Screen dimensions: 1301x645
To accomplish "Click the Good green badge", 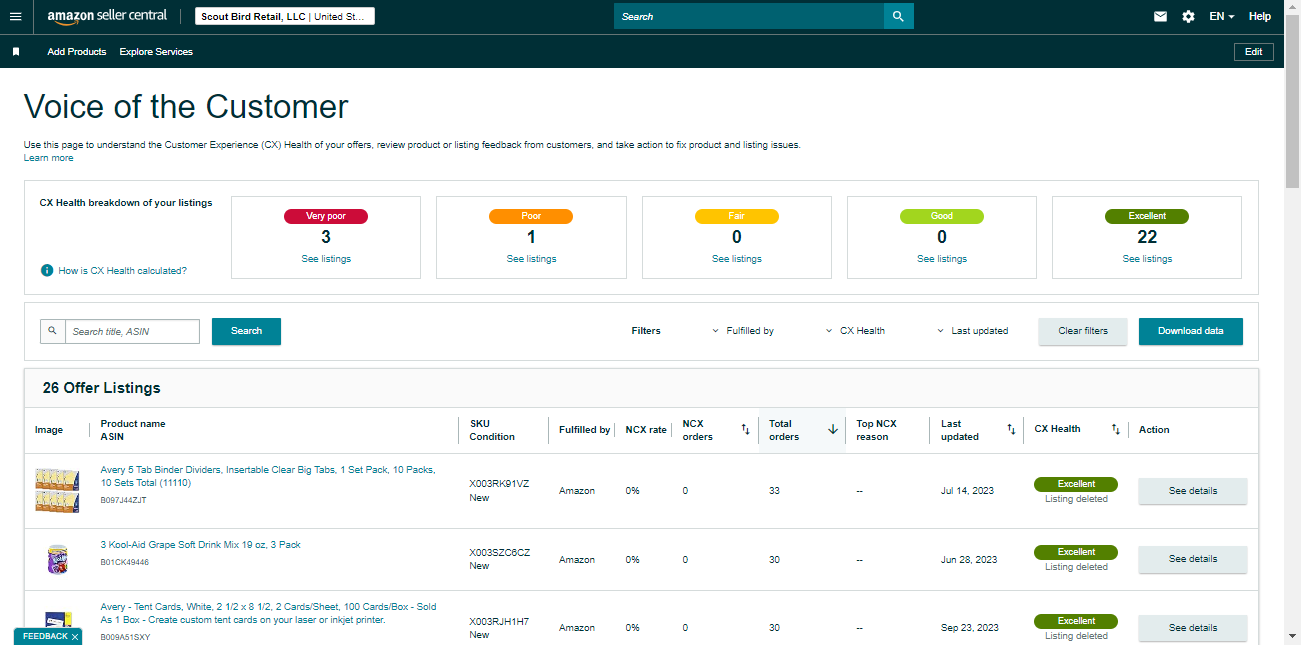I will 942,216.
